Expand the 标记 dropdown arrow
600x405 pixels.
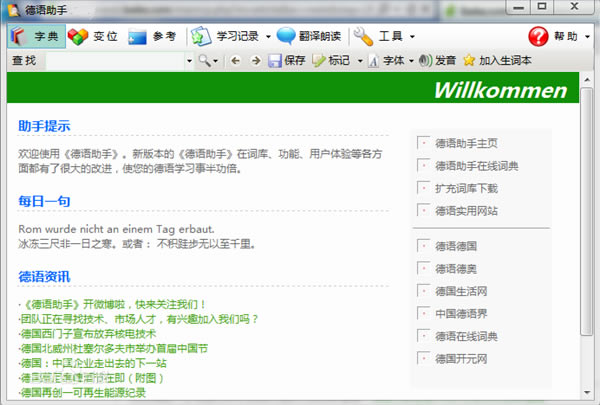[x=360, y=61]
